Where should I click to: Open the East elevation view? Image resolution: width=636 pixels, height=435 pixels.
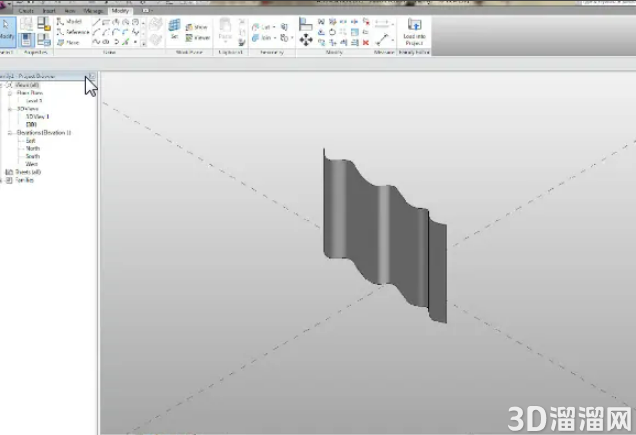point(30,140)
